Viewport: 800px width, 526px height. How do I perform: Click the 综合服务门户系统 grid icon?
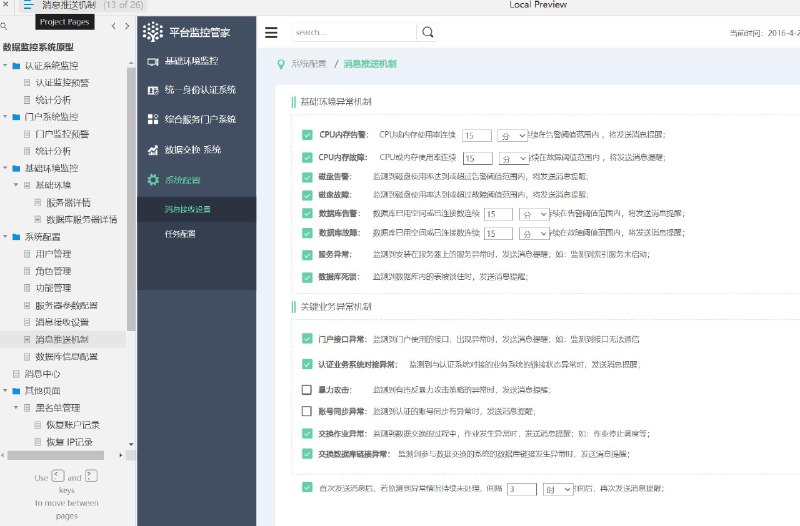pyautogui.click(x=153, y=119)
